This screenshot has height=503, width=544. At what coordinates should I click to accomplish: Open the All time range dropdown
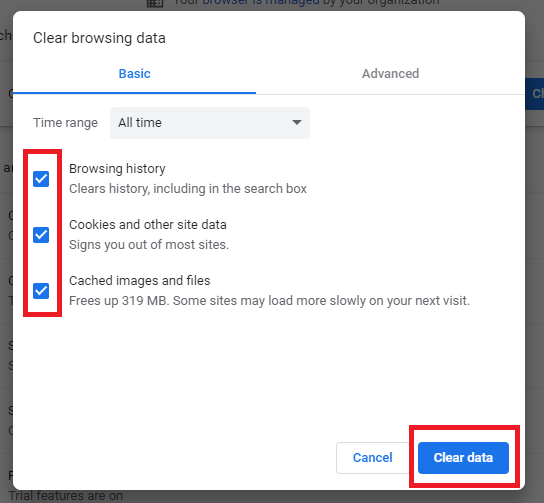tap(210, 123)
